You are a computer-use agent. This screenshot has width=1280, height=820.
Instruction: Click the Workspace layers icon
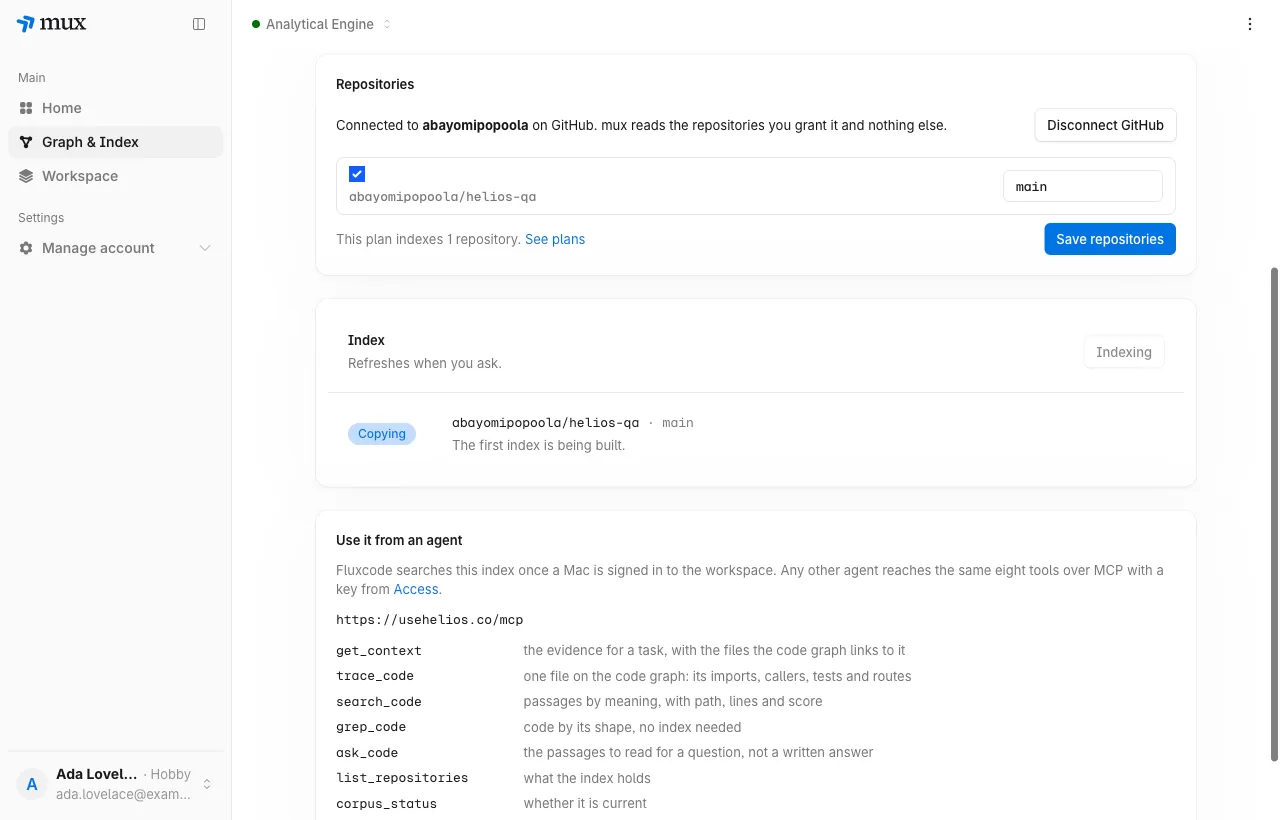coord(26,176)
